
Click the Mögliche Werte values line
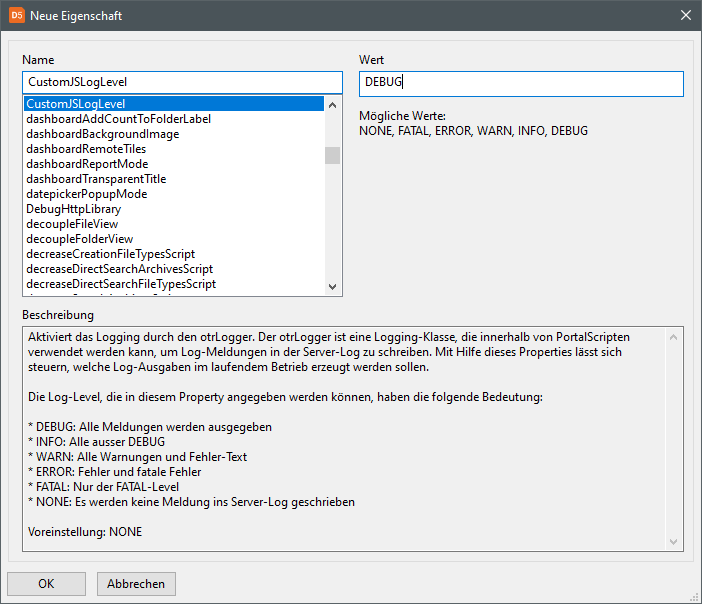[x=473, y=131]
